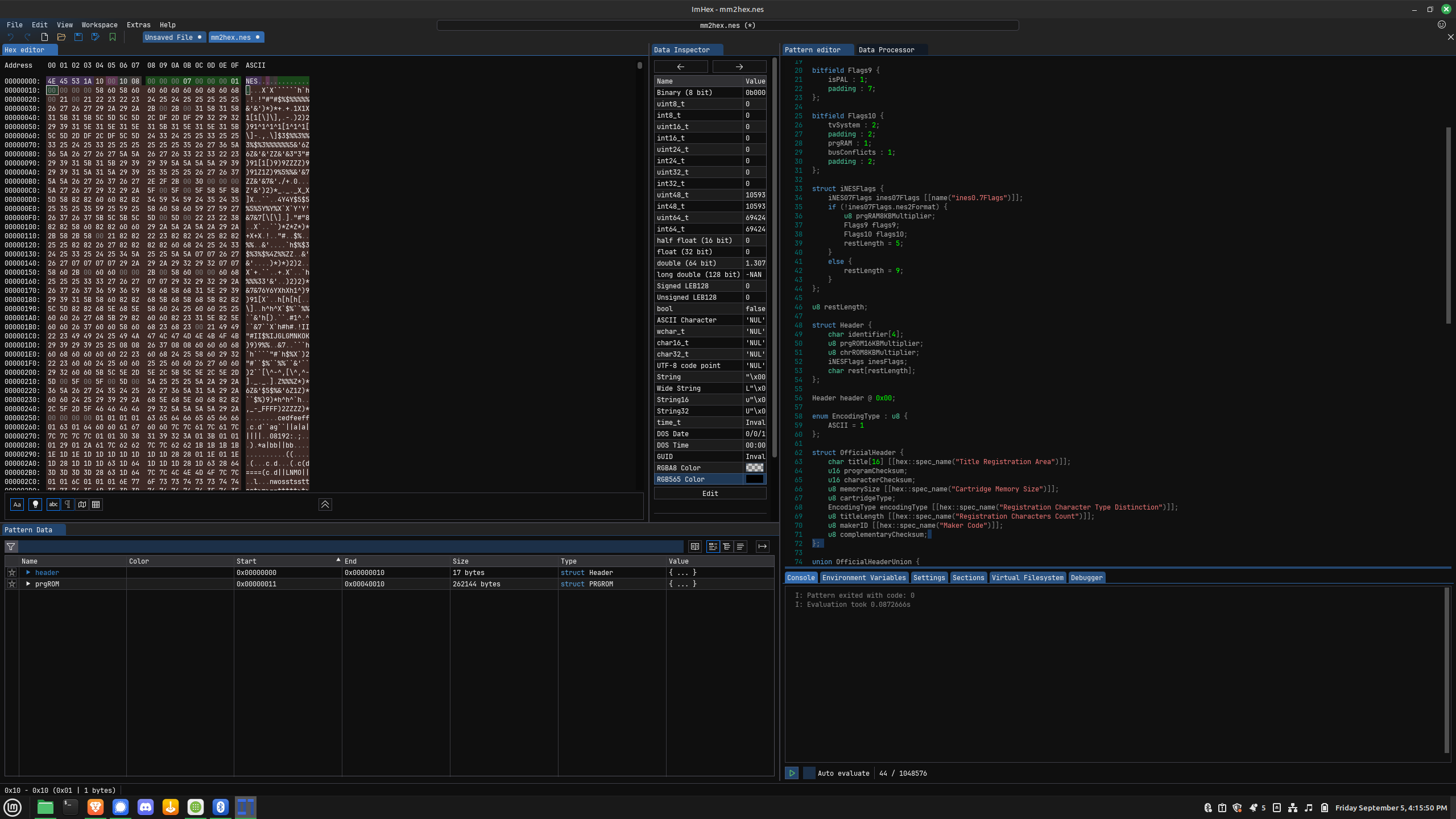
Task: Toggle the pilcrow advanced decoding option
Action: [68, 504]
